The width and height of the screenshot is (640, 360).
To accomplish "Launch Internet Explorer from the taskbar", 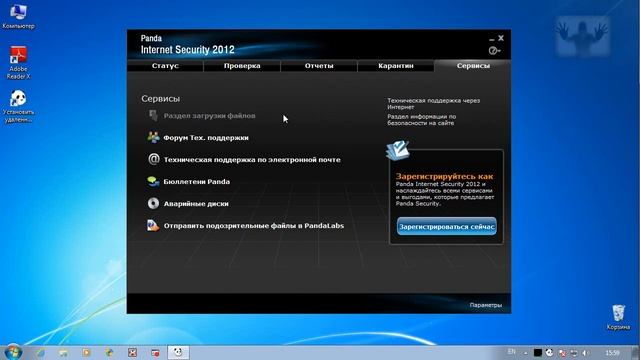I will 40,353.
